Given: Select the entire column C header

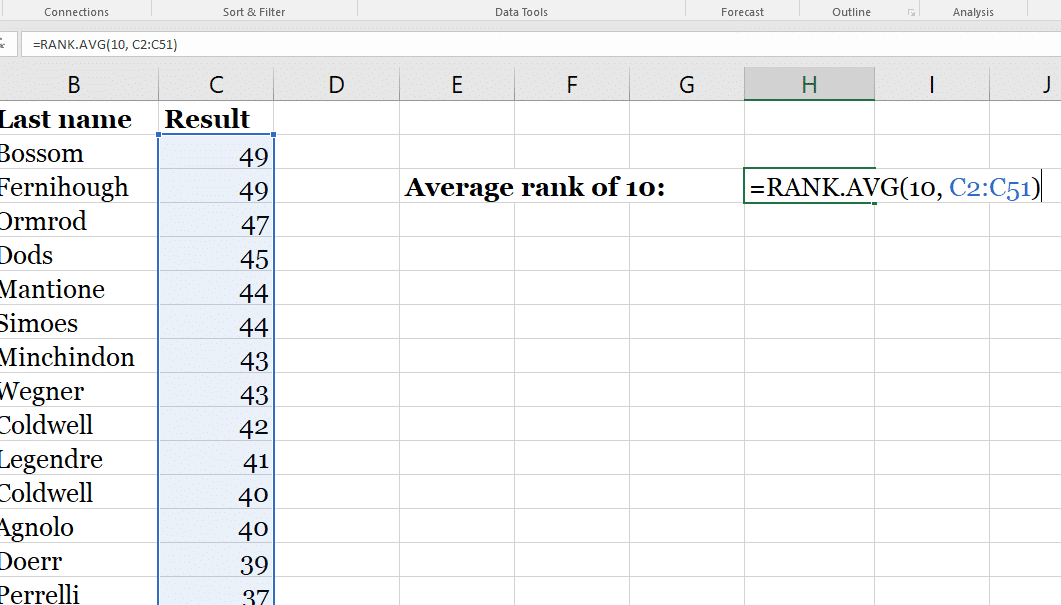Looking at the screenshot, I should point(215,84).
